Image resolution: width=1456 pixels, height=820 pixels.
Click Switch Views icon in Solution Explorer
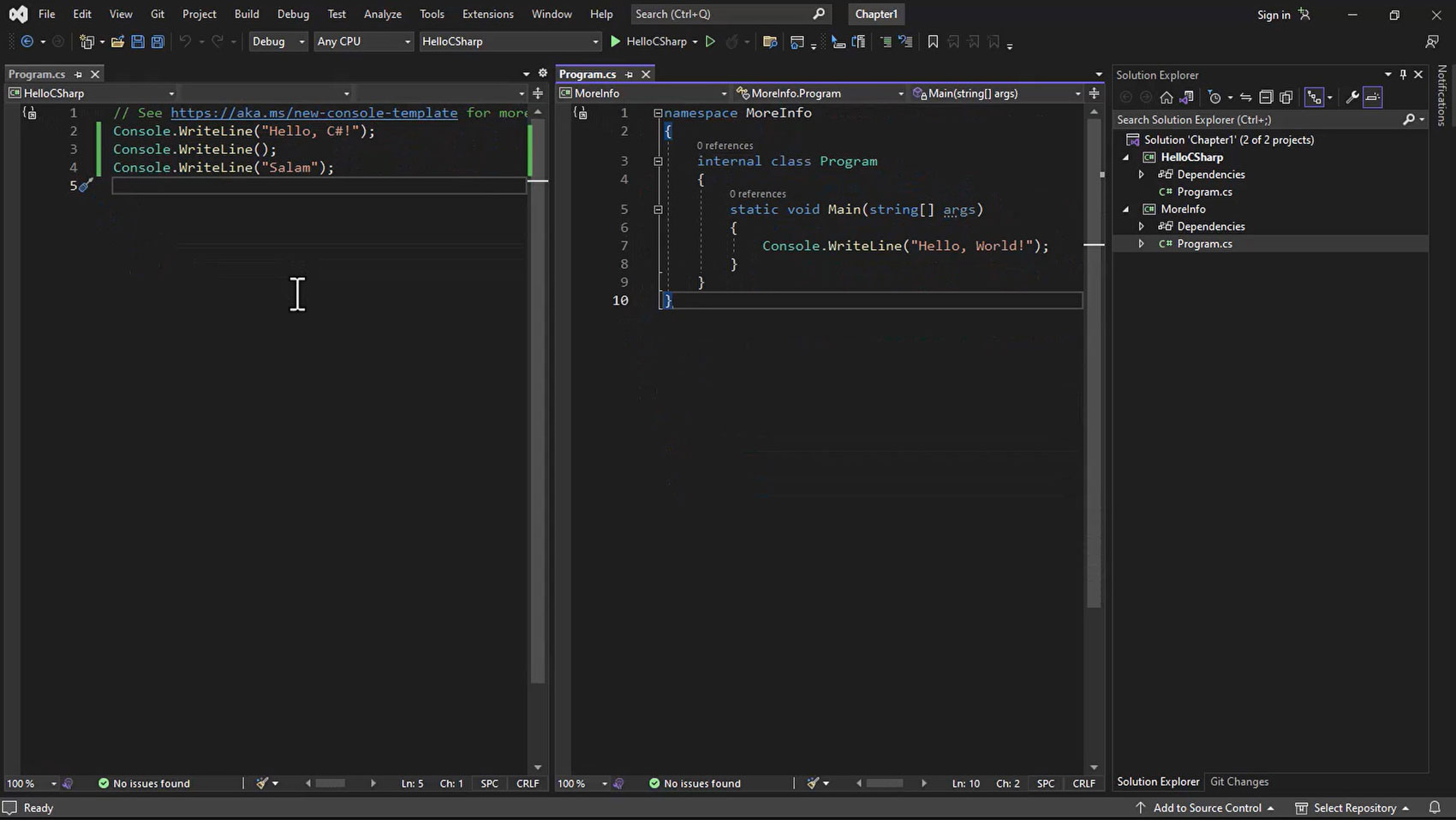[1186, 98]
